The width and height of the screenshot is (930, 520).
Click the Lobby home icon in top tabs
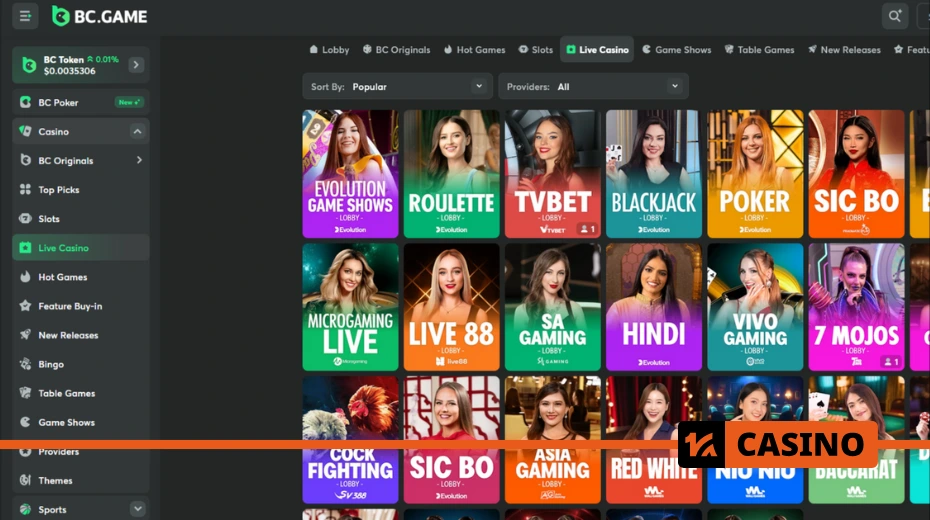[314, 49]
